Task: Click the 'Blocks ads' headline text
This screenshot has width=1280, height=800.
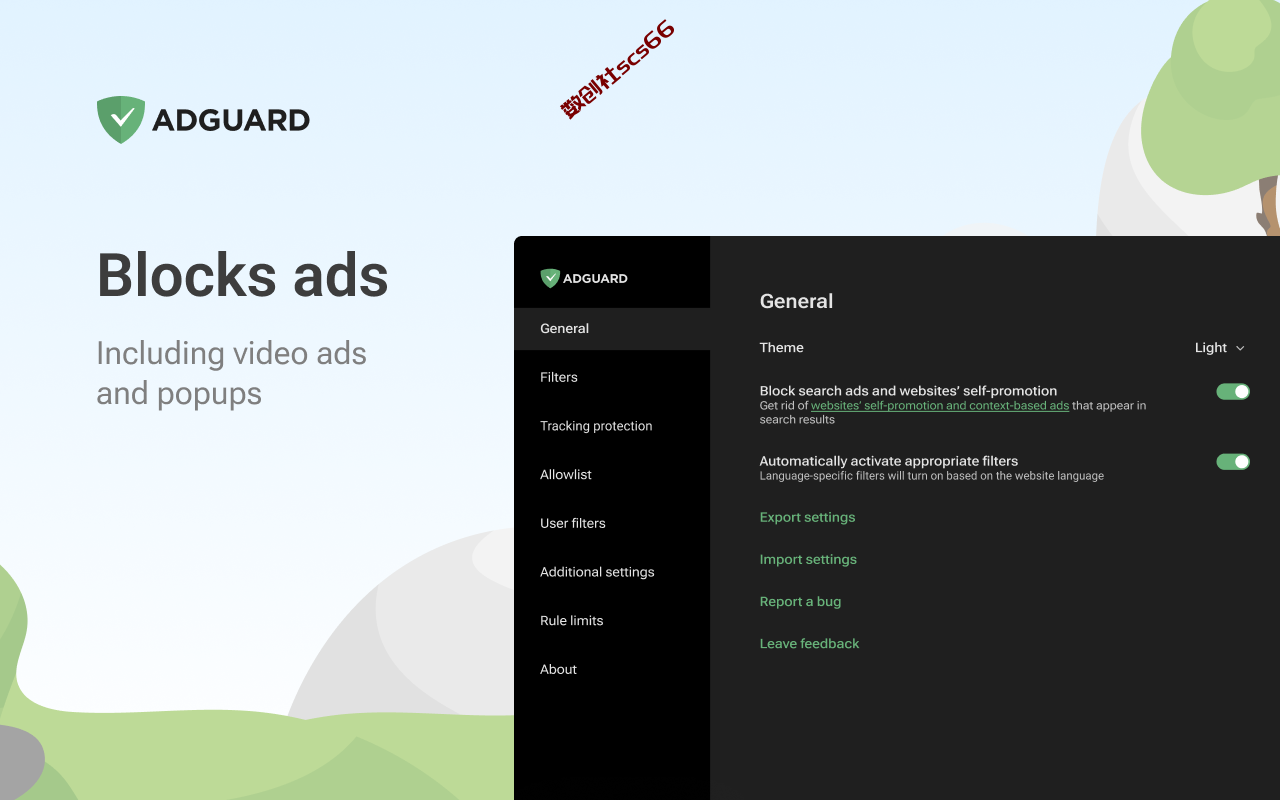Action: tap(242, 275)
